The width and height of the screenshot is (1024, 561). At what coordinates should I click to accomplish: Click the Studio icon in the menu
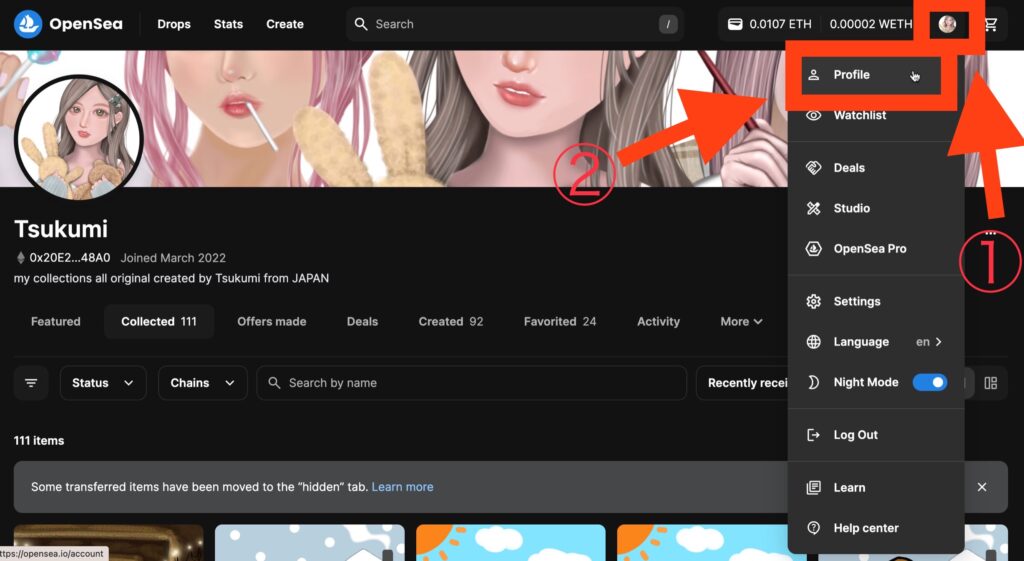(x=813, y=208)
